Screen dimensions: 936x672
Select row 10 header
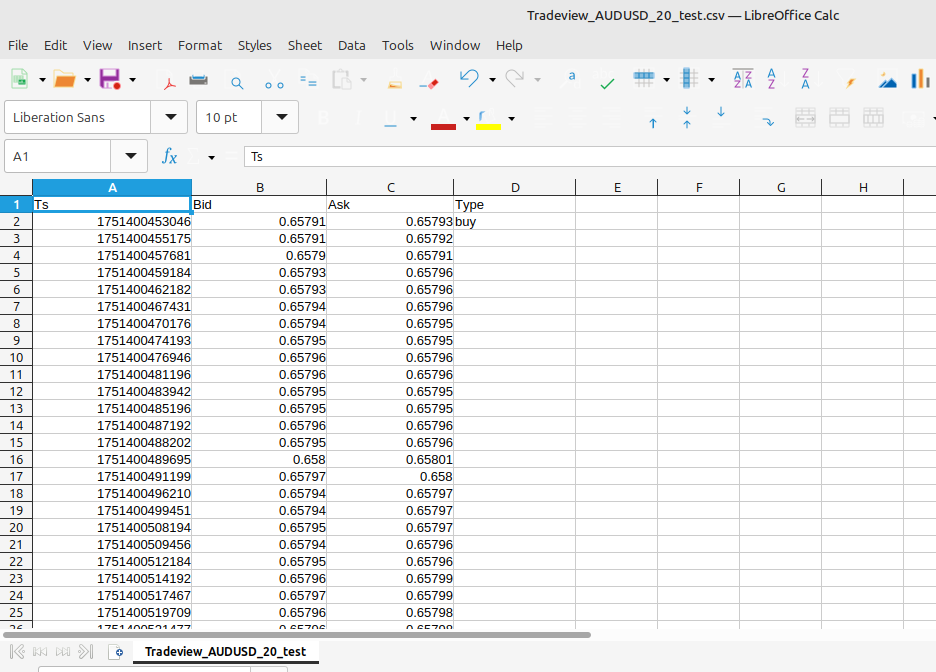(x=16, y=357)
